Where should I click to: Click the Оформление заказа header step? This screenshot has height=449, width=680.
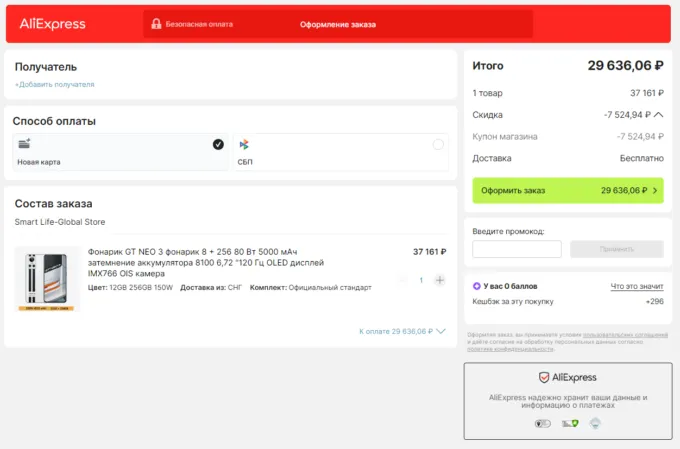tap(337, 24)
